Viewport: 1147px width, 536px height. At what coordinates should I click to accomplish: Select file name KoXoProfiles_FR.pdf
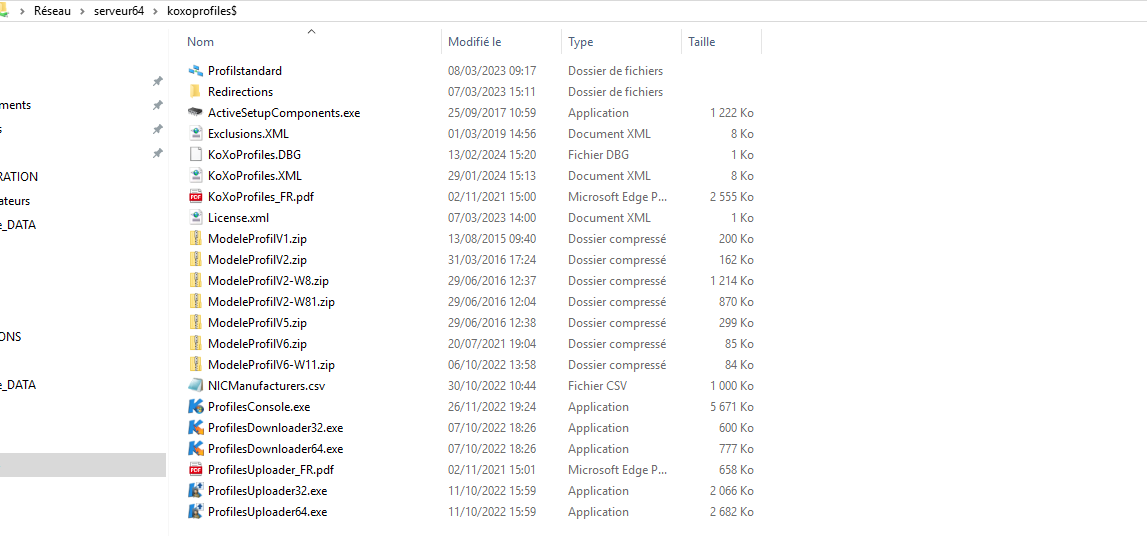[261, 197]
